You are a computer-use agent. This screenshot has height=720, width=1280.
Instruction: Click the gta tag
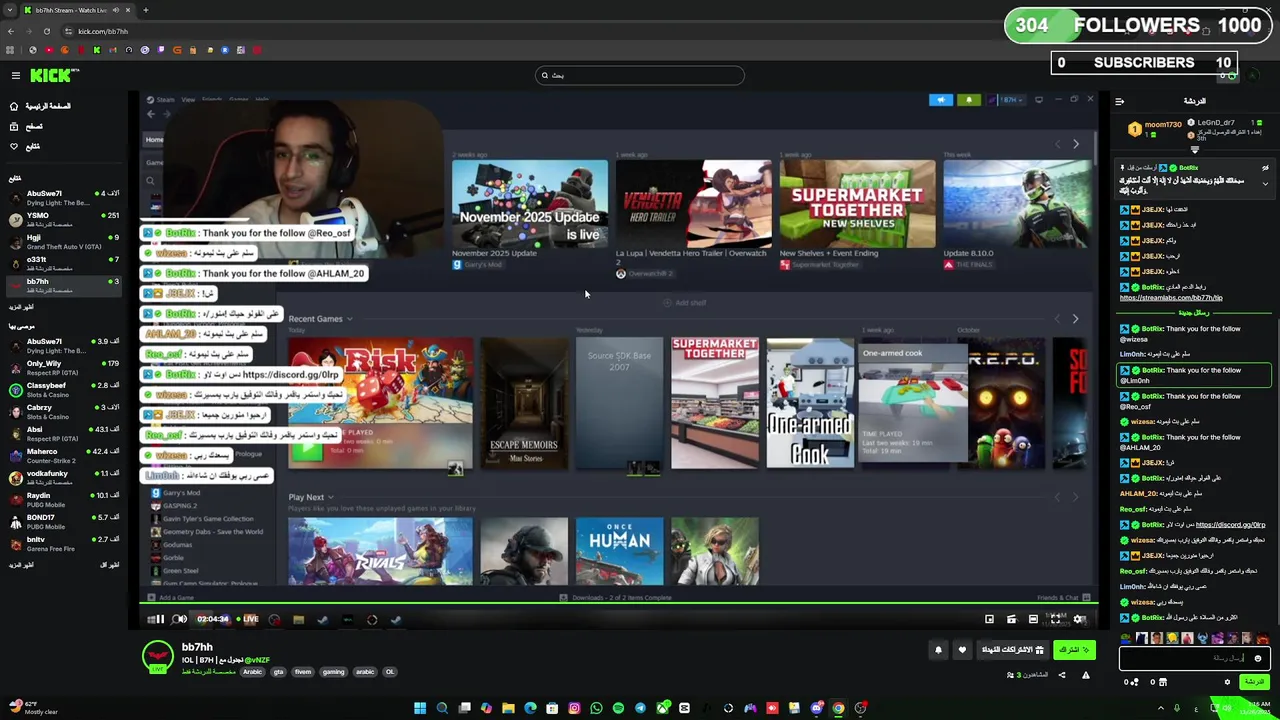[x=278, y=672]
